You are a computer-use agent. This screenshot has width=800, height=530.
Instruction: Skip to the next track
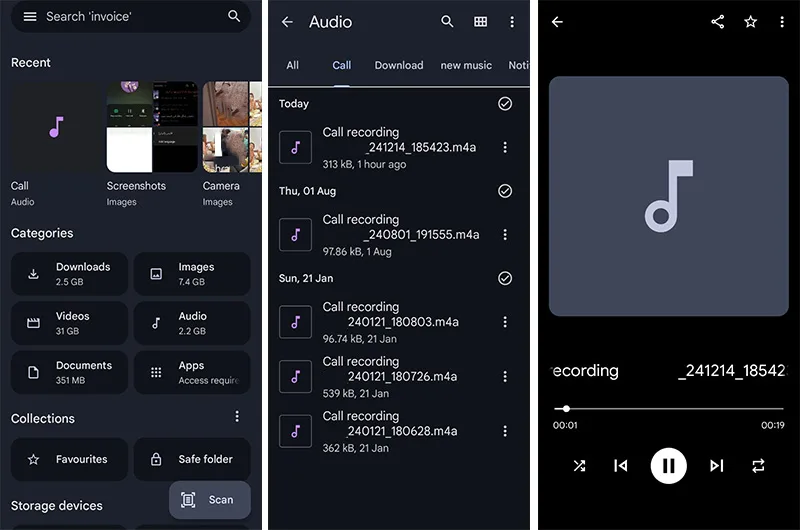pos(716,466)
